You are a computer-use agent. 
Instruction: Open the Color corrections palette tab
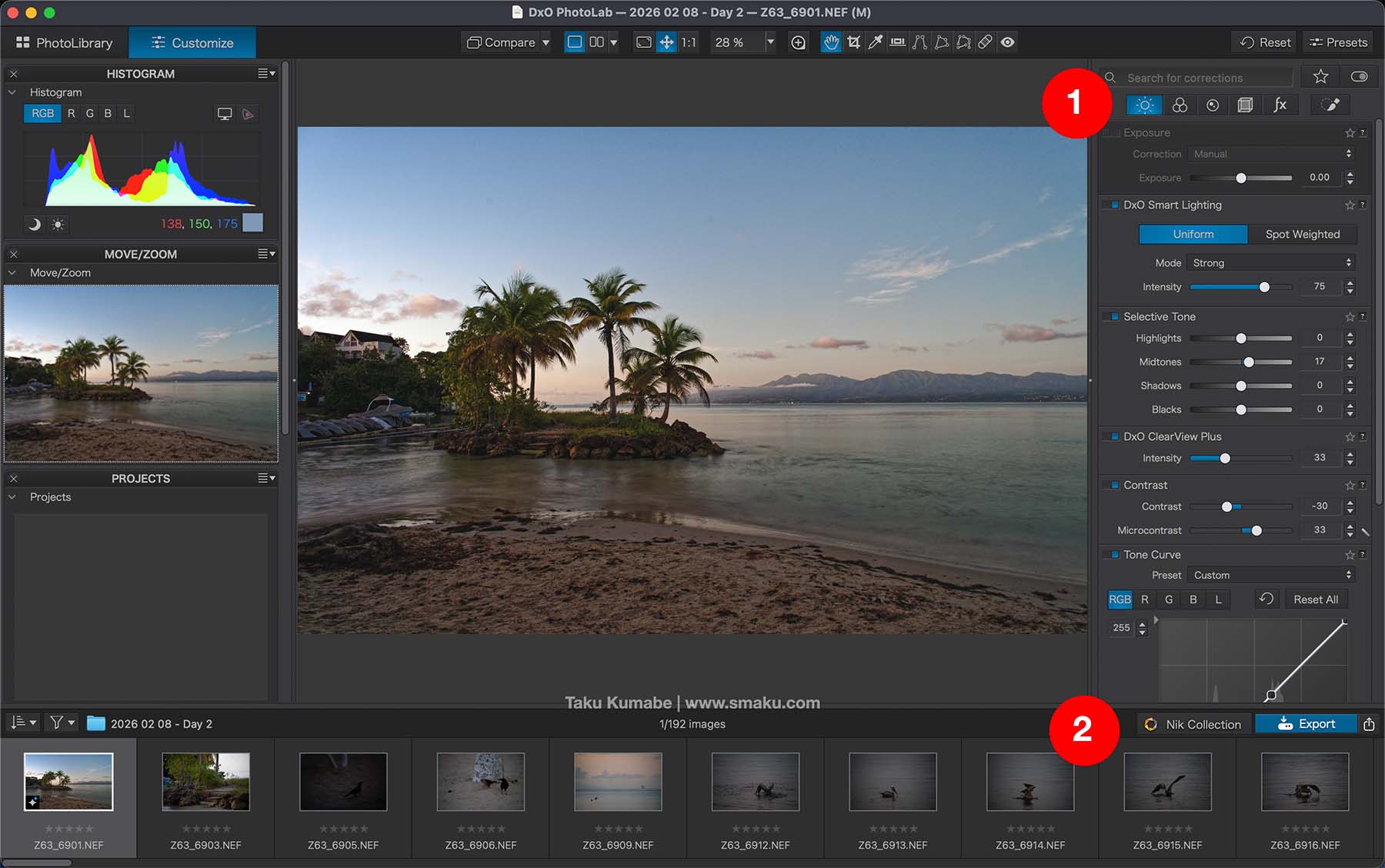tap(1179, 105)
